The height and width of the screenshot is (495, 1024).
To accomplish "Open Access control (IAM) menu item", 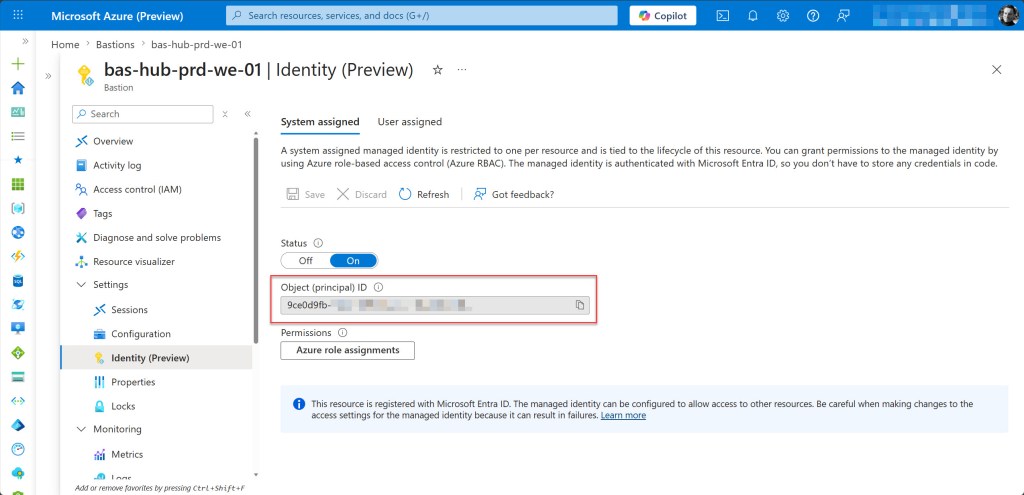I will pyautogui.click(x=137, y=189).
